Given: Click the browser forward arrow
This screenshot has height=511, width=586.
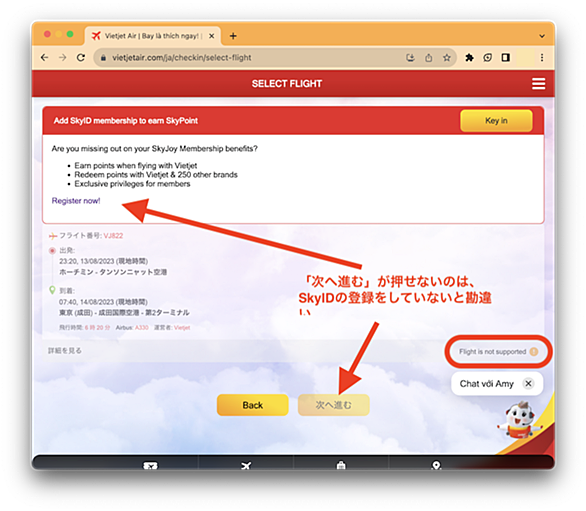Looking at the screenshot, I should tap(62, 58).
